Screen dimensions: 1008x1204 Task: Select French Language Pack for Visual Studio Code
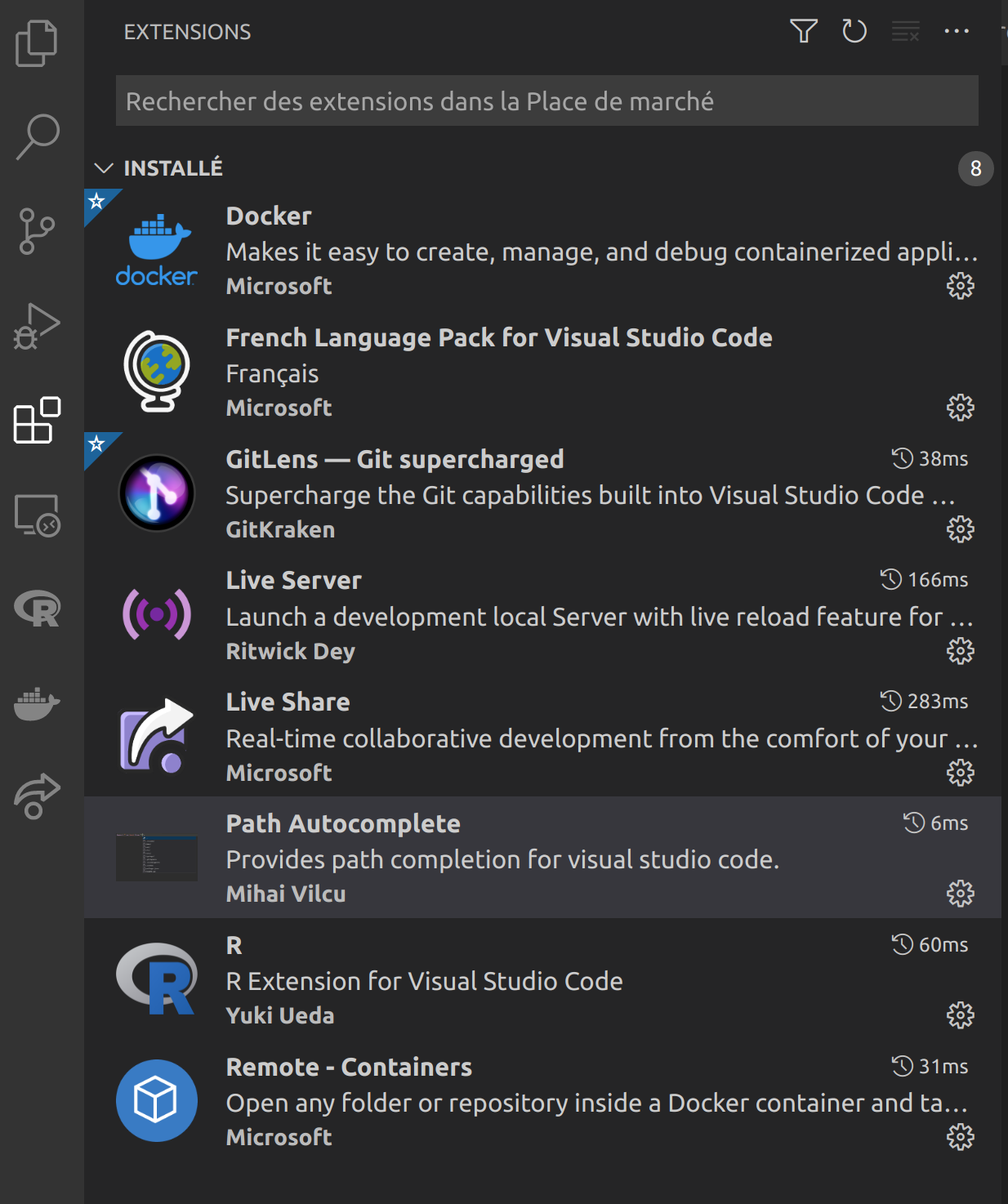[499, 337]
